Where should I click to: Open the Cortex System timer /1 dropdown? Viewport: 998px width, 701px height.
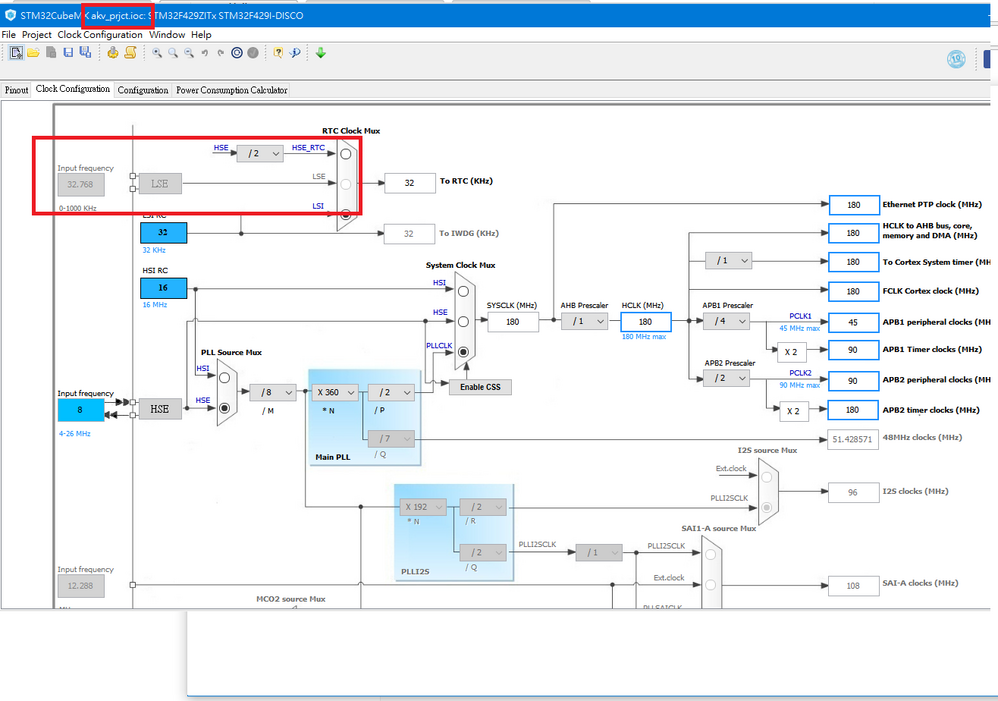[728, 260]
